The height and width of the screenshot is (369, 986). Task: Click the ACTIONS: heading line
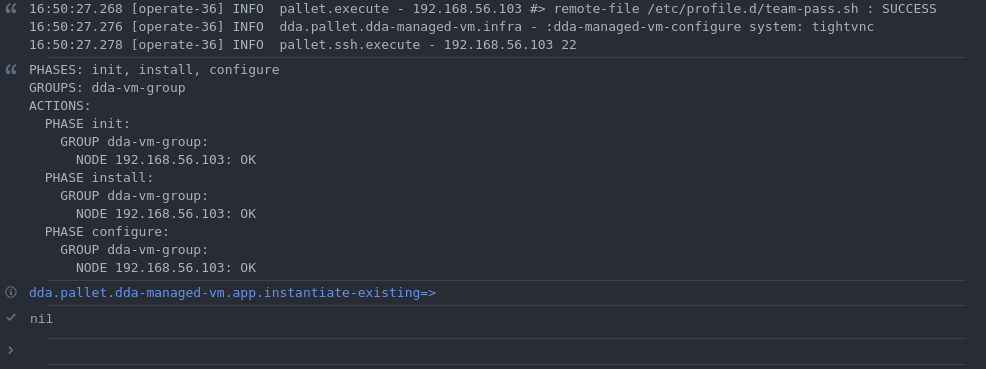pyautogui.click(x=60, y=106)
